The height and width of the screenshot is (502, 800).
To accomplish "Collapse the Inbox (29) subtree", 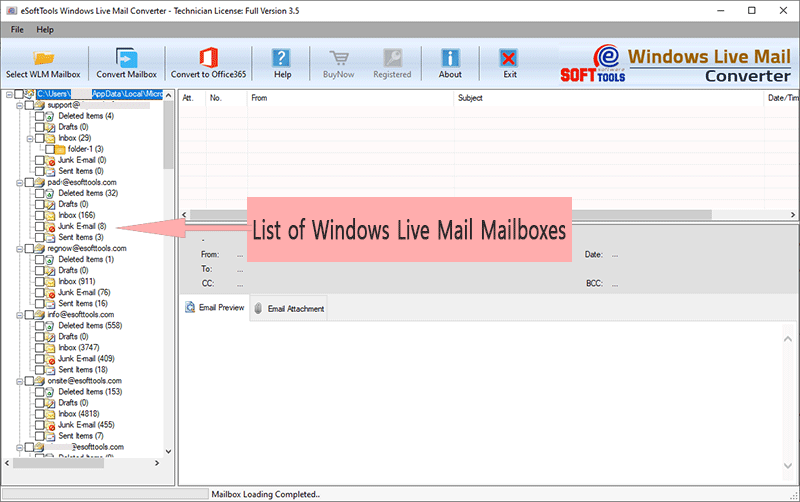I will [x=30, y=138].
